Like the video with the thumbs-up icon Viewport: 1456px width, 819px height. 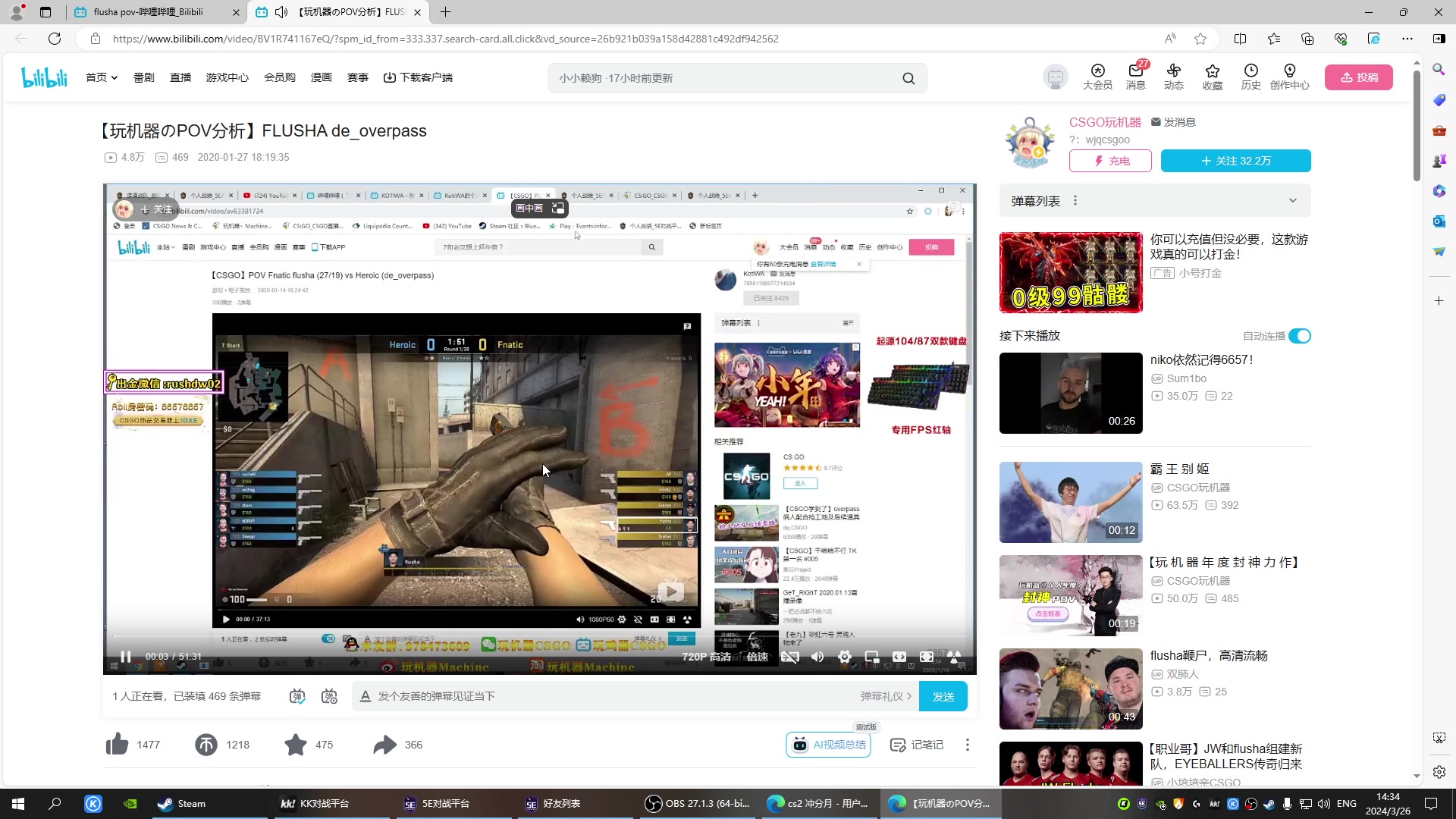117,745
